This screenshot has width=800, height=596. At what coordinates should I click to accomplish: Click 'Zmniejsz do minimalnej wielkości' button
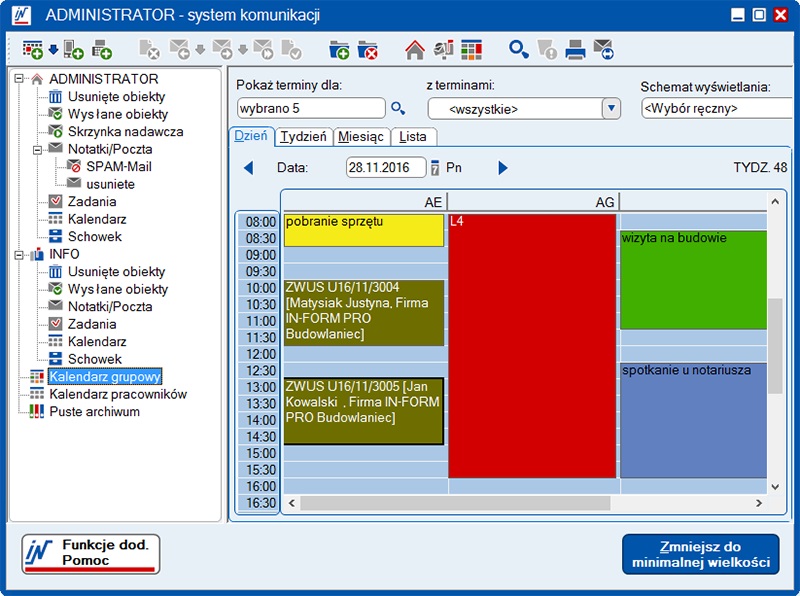pyautogui.click(x=701, y=554)
